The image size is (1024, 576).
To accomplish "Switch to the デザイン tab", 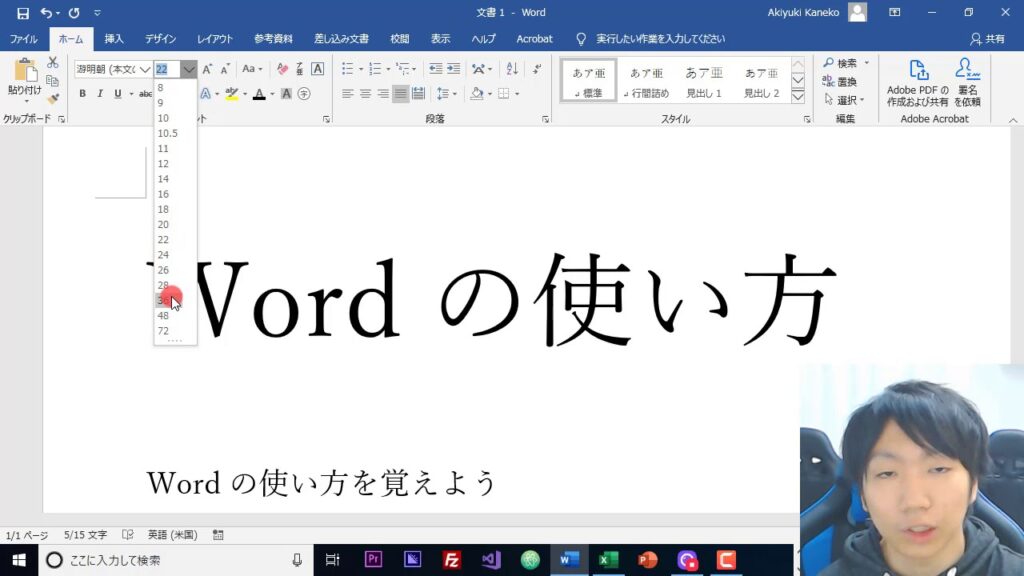I will [160, 39].
